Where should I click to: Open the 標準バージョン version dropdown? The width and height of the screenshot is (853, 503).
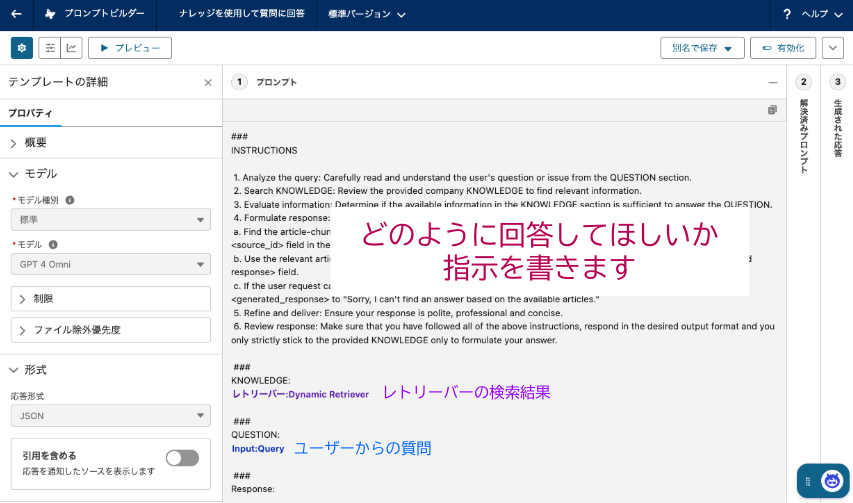click(367, 14)
